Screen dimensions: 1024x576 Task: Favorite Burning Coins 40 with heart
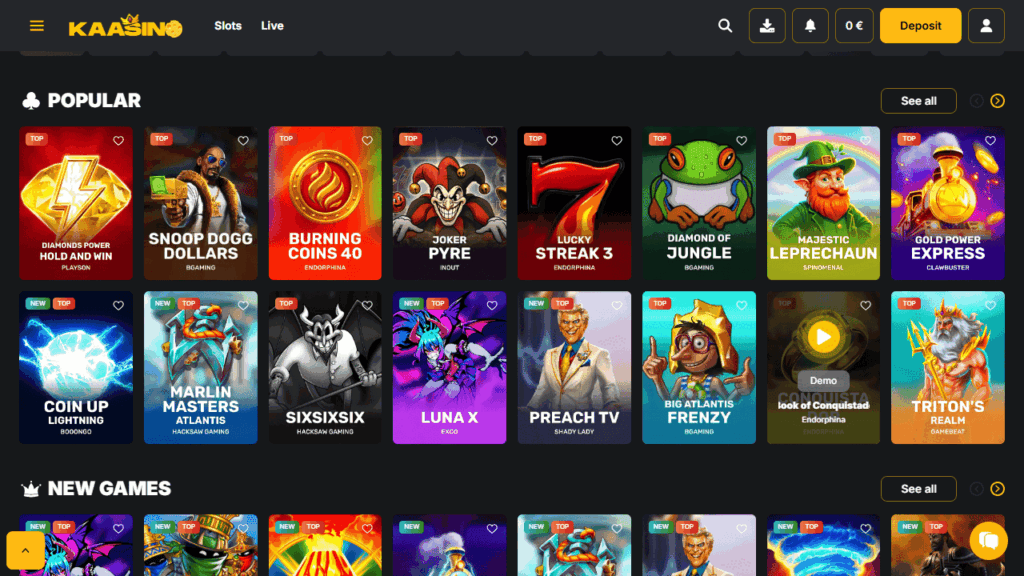click(367, 140)
